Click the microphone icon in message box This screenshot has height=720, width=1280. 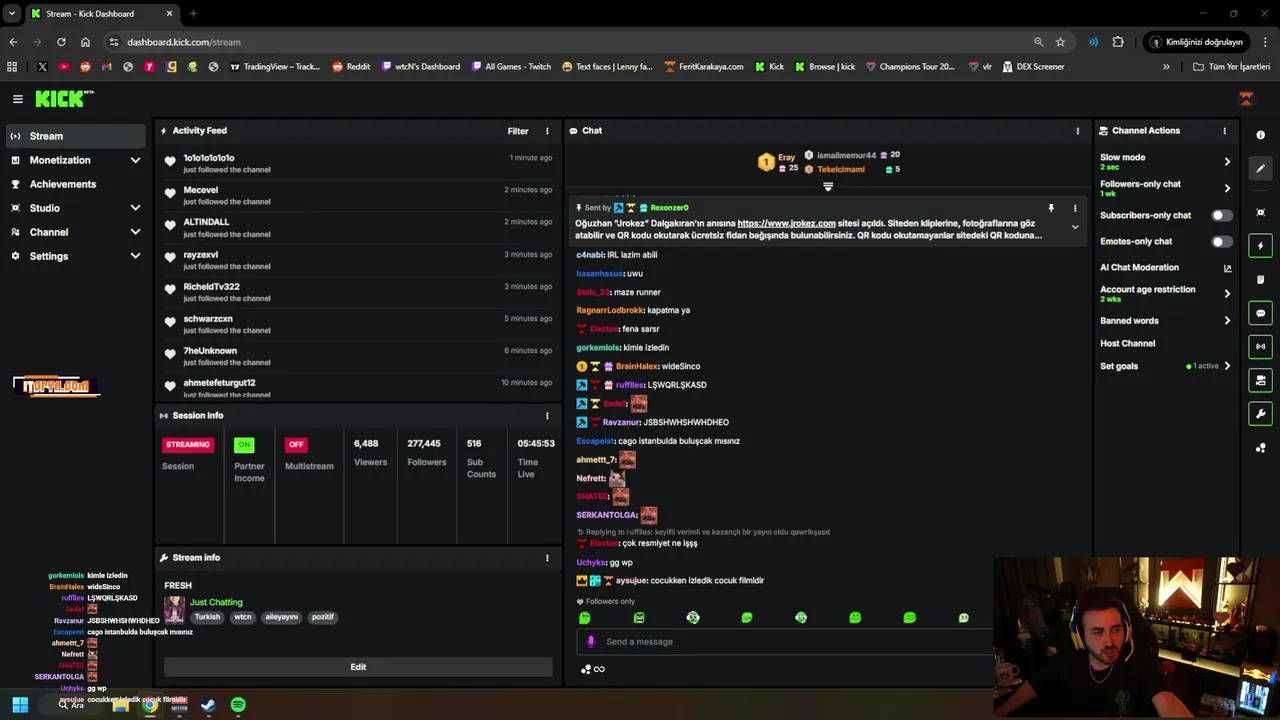click(591, 642)
